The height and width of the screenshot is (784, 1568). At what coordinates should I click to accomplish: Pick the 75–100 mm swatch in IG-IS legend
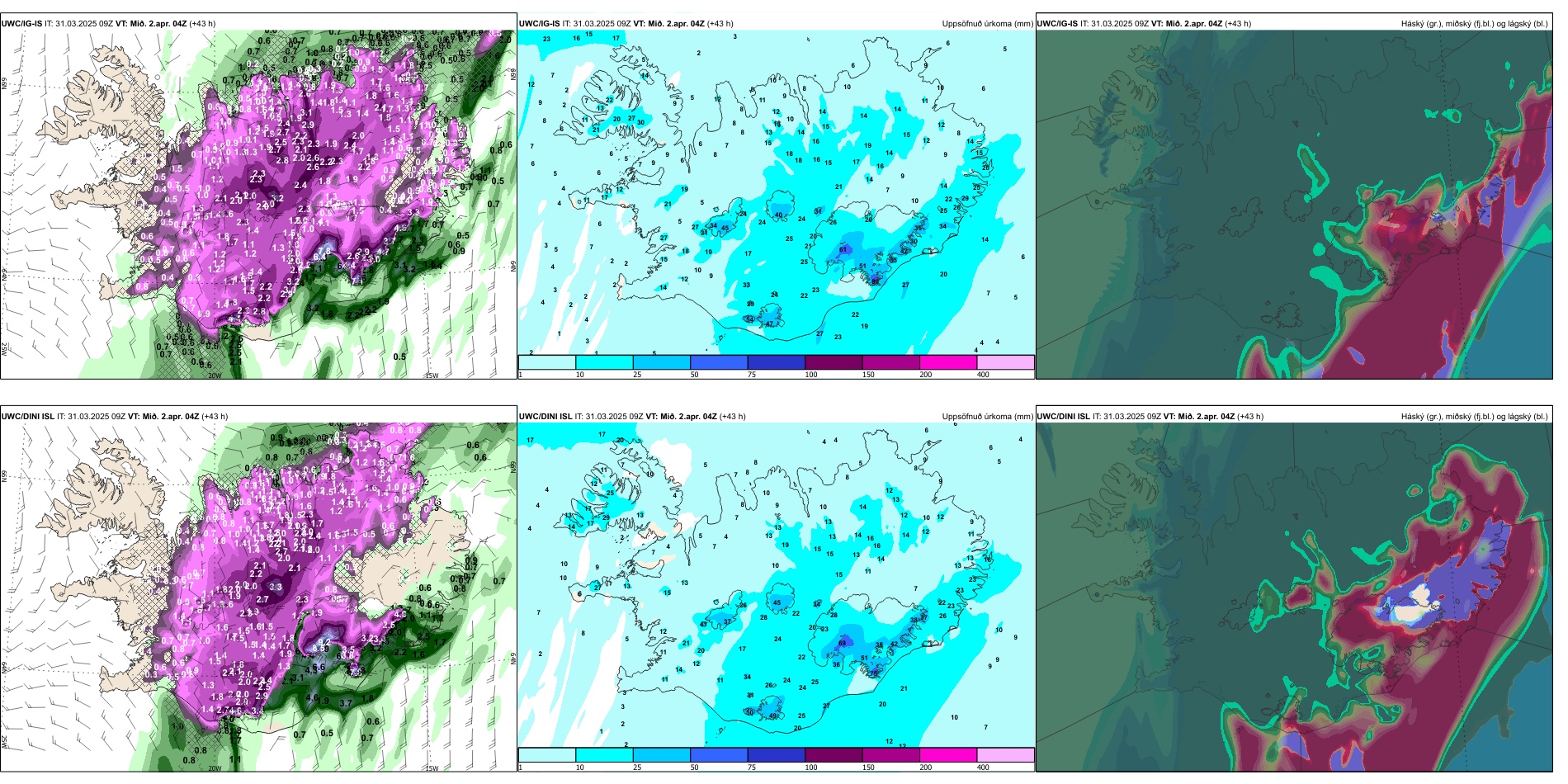point(777,362)
